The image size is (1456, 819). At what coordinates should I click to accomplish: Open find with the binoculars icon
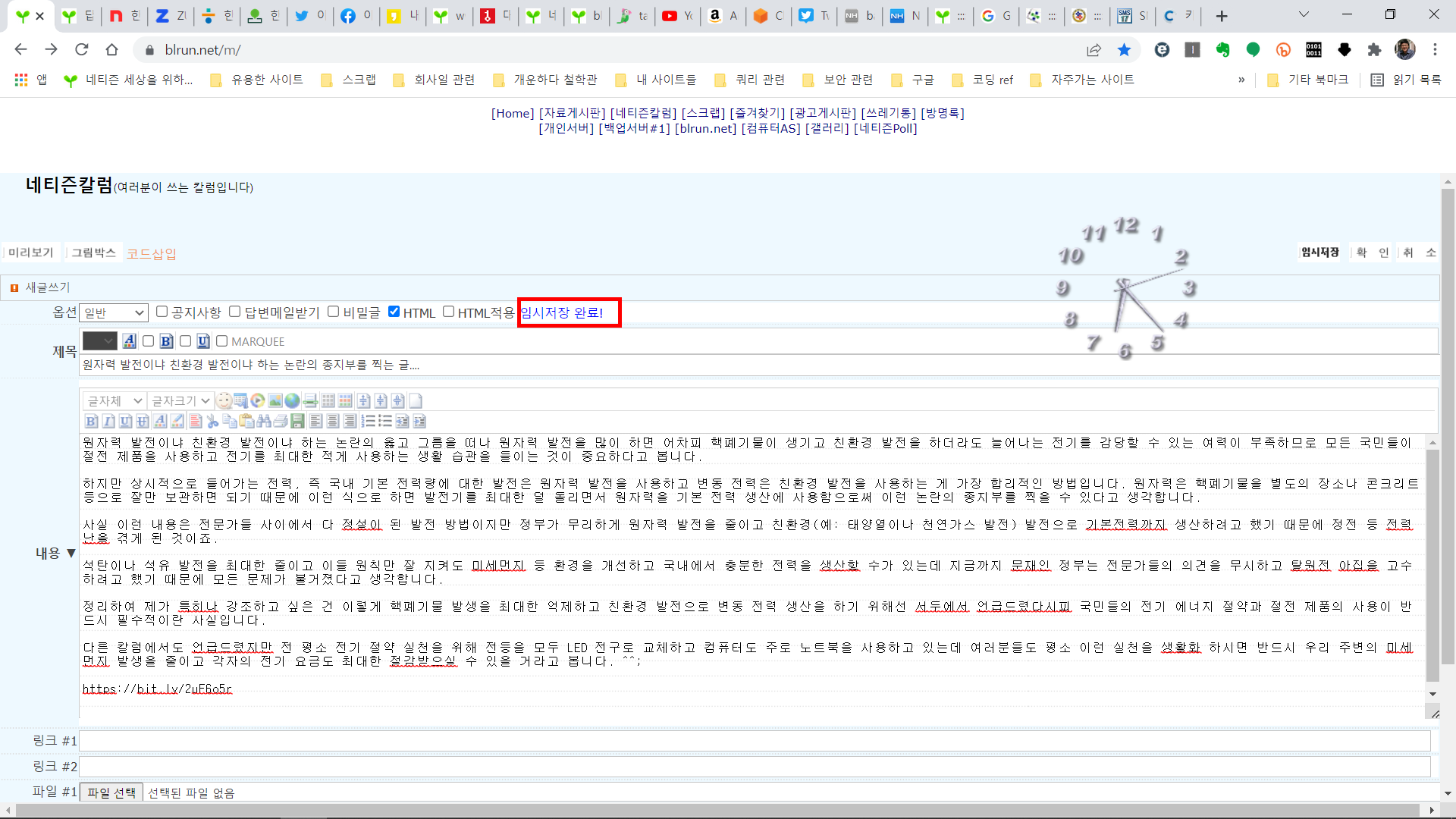point(264,421)
